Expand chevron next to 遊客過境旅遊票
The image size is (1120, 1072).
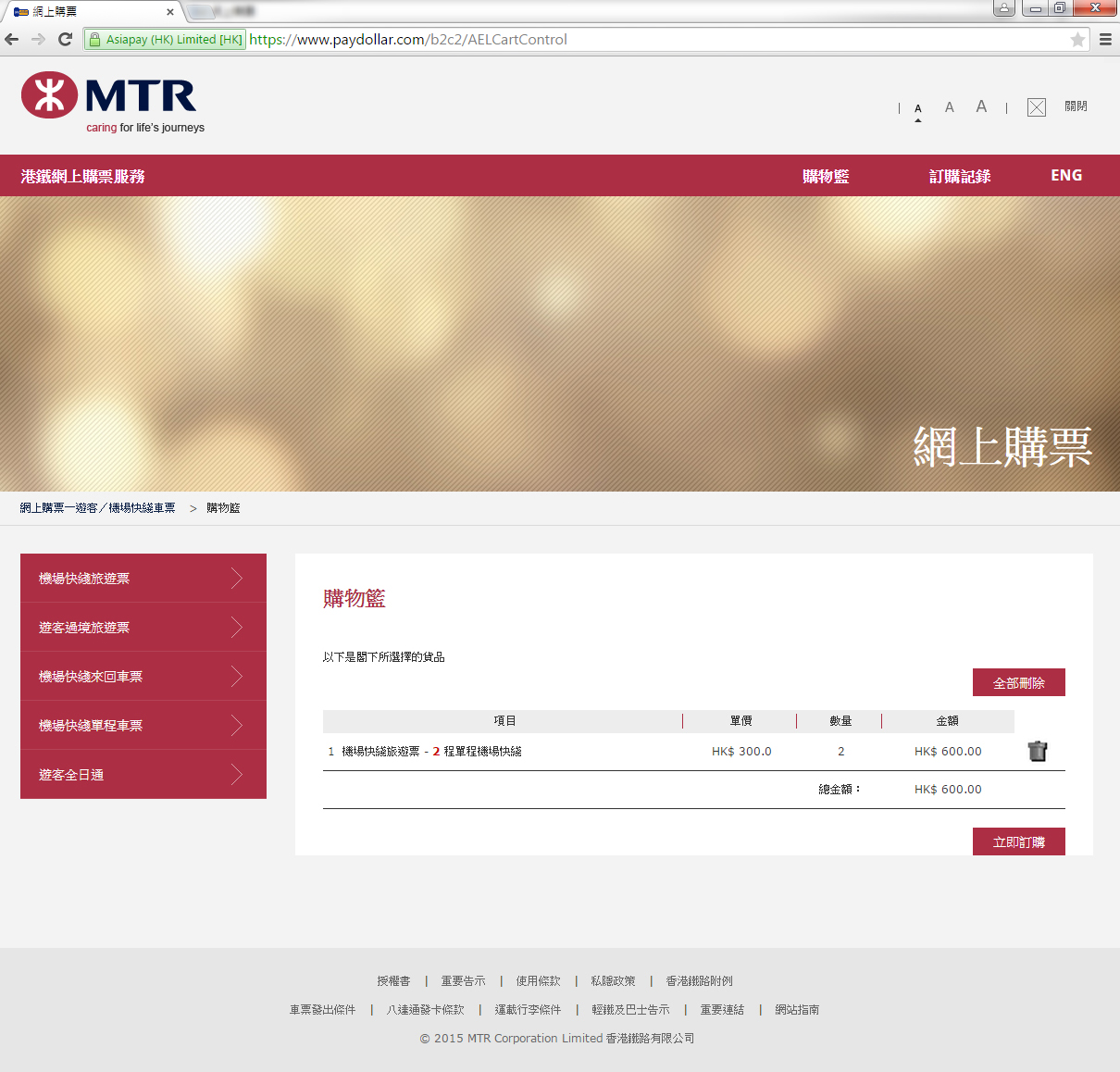[237, 628]
